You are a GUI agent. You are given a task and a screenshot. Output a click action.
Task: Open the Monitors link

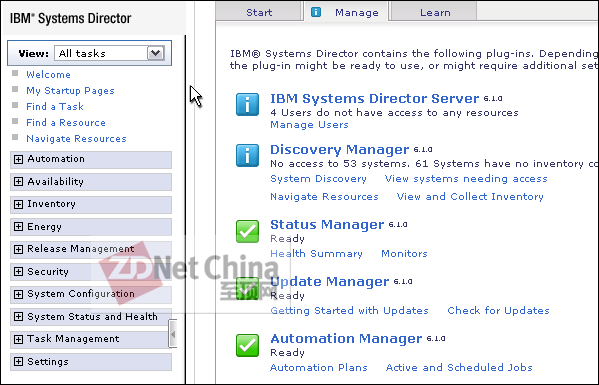404,254
